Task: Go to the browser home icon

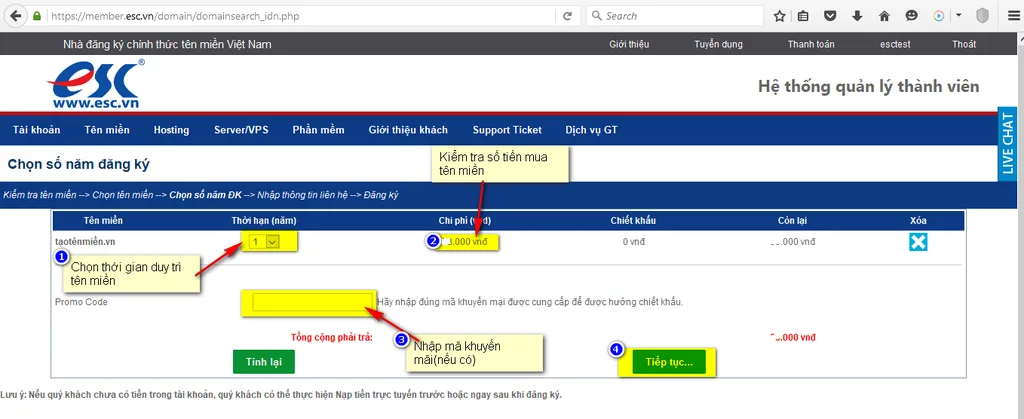Action: click(x=884, y=16)
